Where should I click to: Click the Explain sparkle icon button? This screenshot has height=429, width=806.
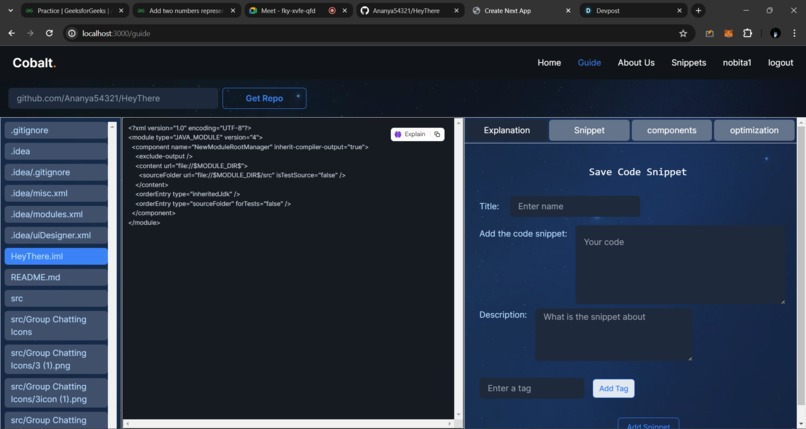410,134
